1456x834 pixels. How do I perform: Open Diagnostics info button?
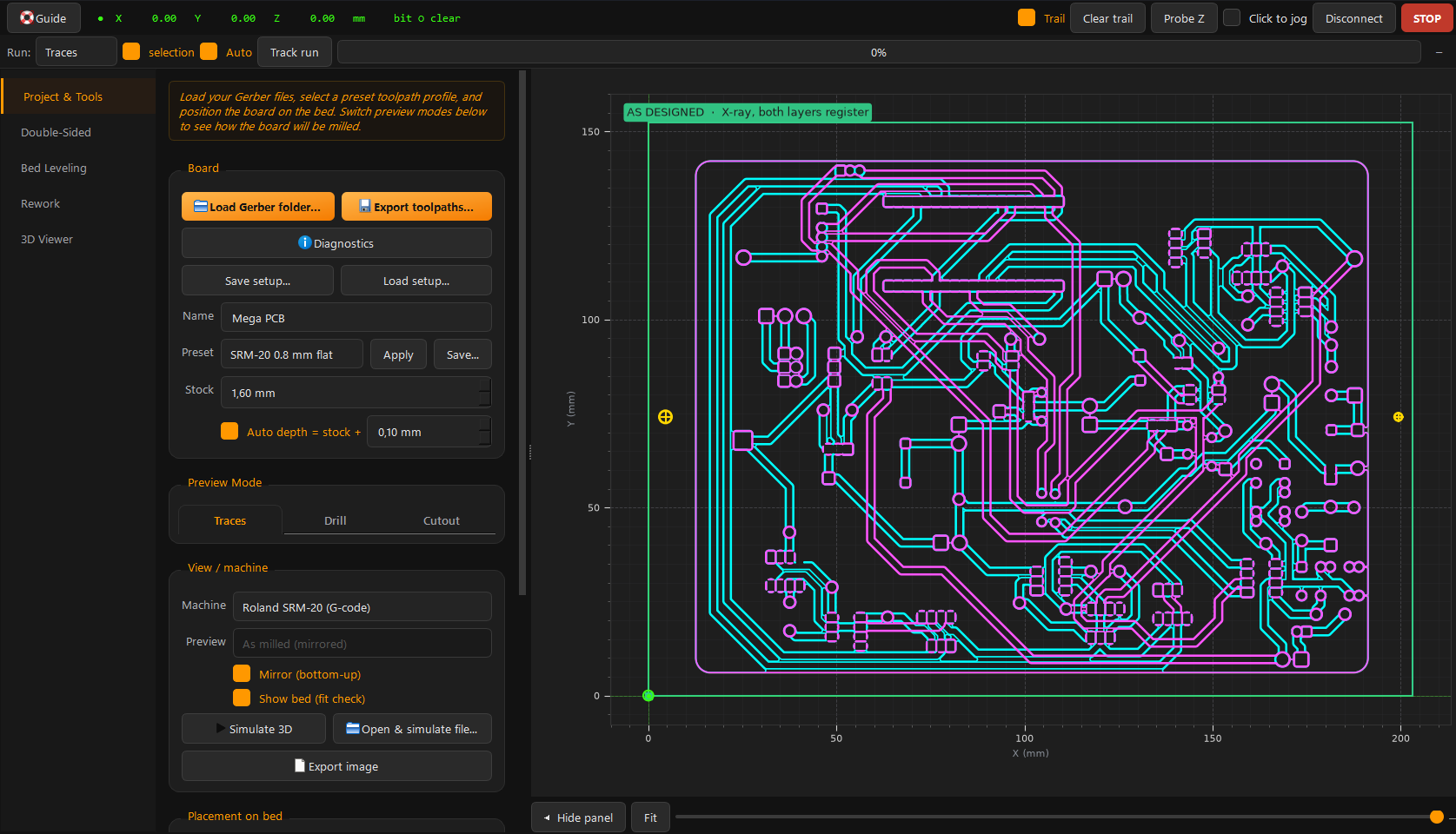point(336,243)
